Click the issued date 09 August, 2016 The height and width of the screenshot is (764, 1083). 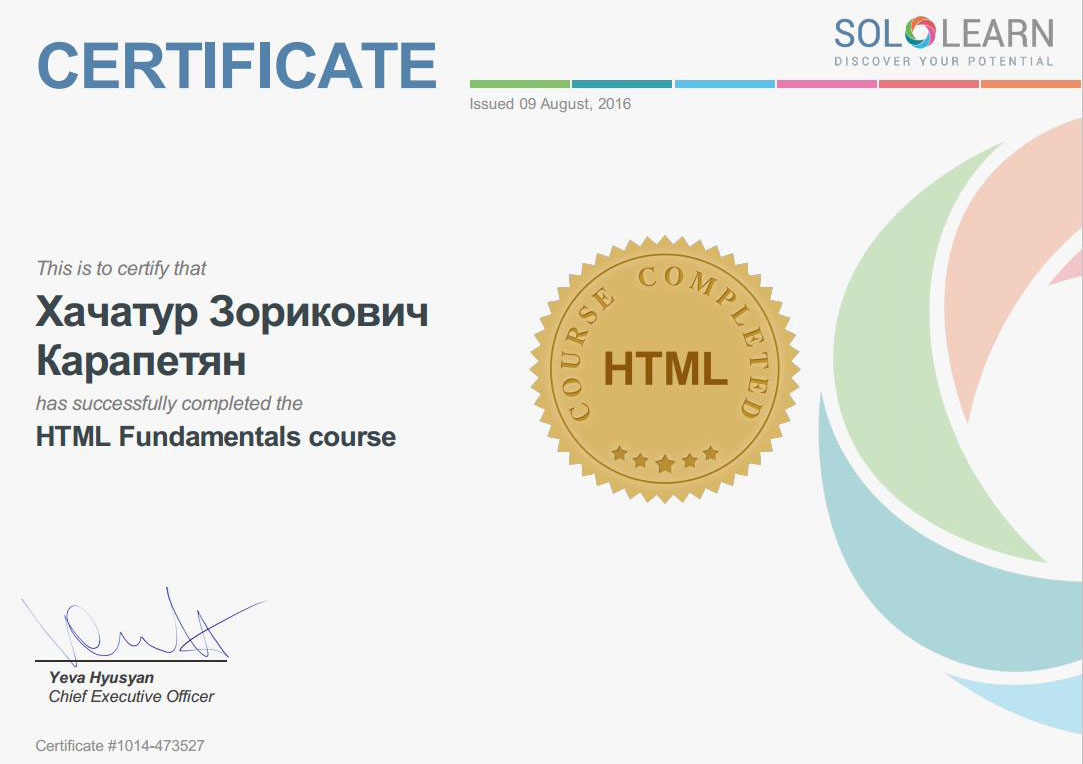click(x=550, y=104)
